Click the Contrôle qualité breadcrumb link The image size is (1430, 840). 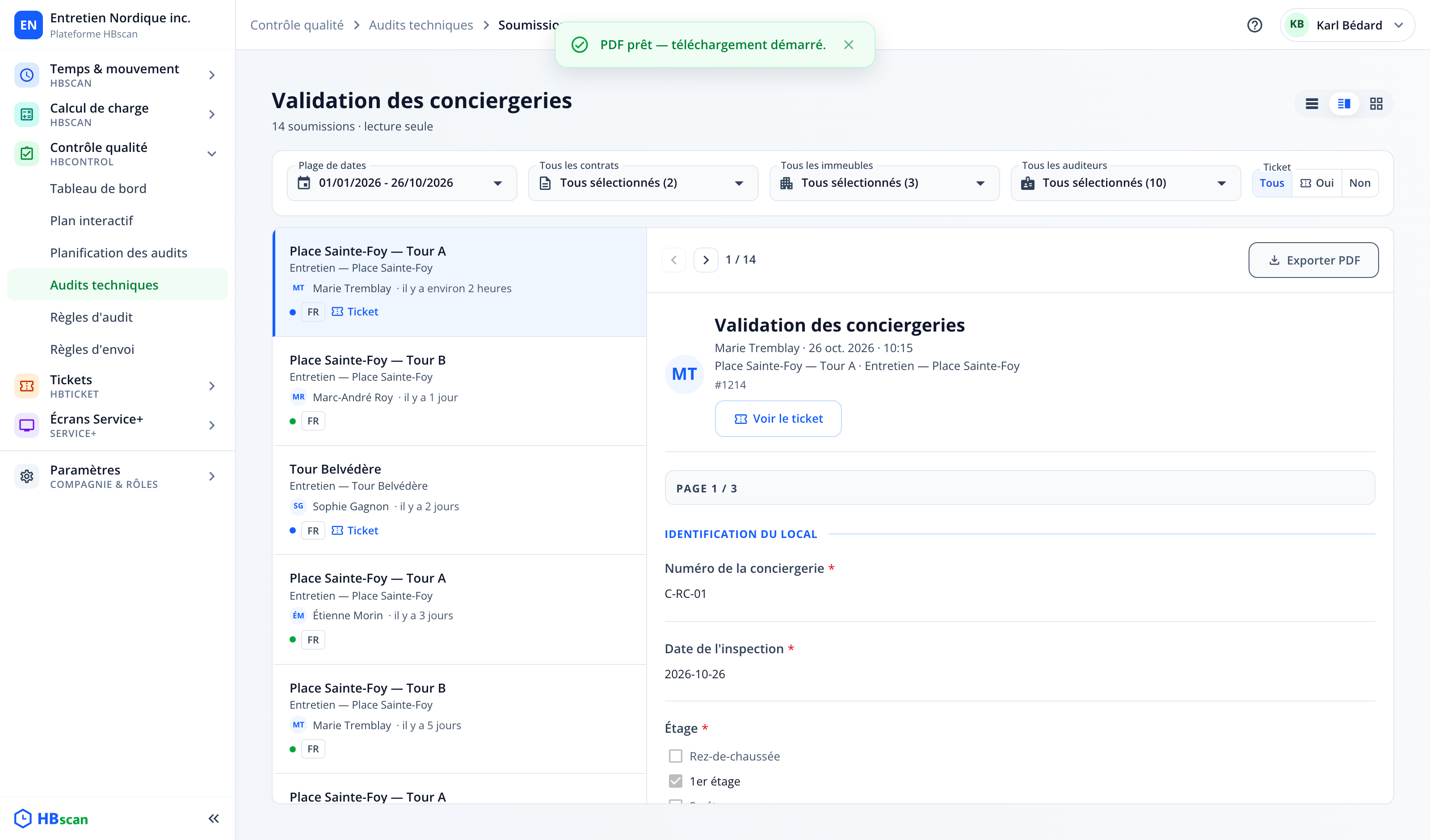pos(297,25)
